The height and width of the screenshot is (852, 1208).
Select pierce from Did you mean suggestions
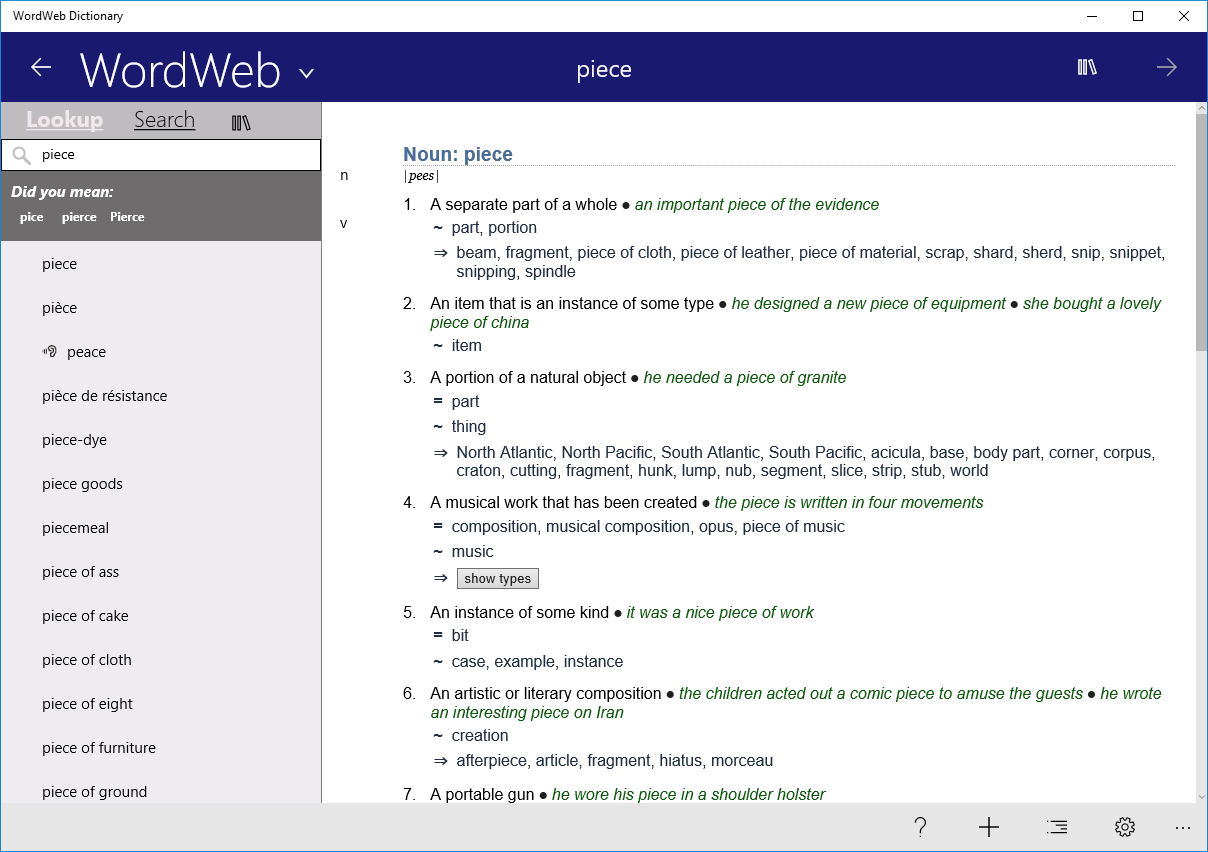pyautogui.click(x=79, y=216)
